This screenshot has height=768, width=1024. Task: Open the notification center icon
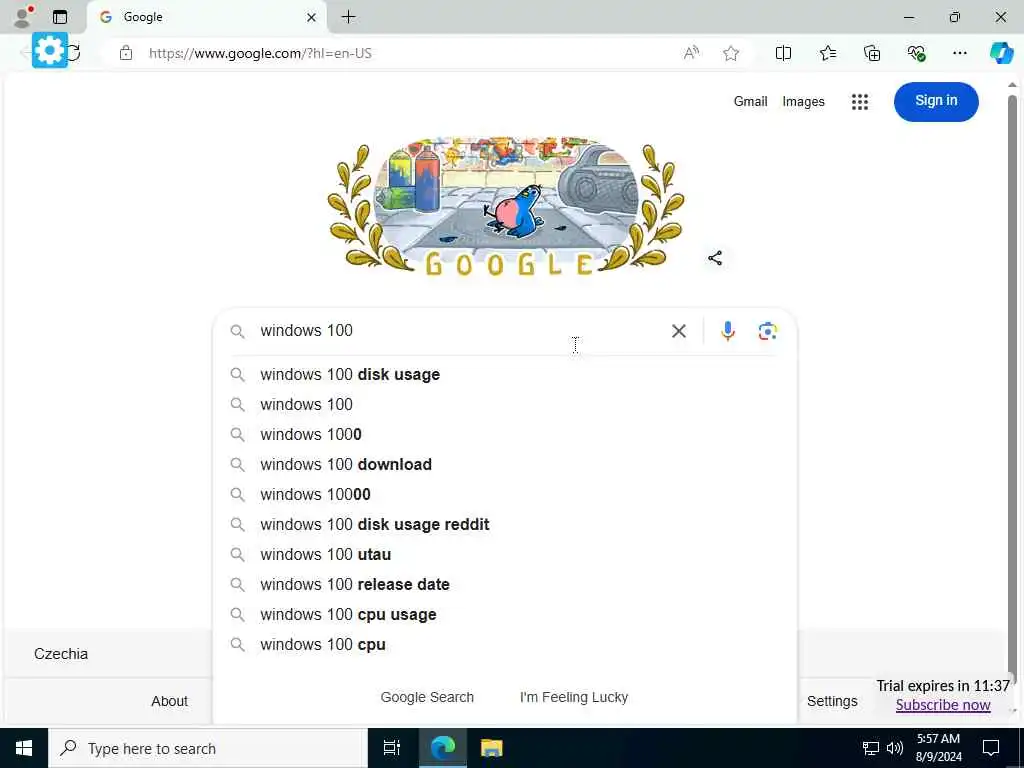pyautogui.click(x=991, y=748)
